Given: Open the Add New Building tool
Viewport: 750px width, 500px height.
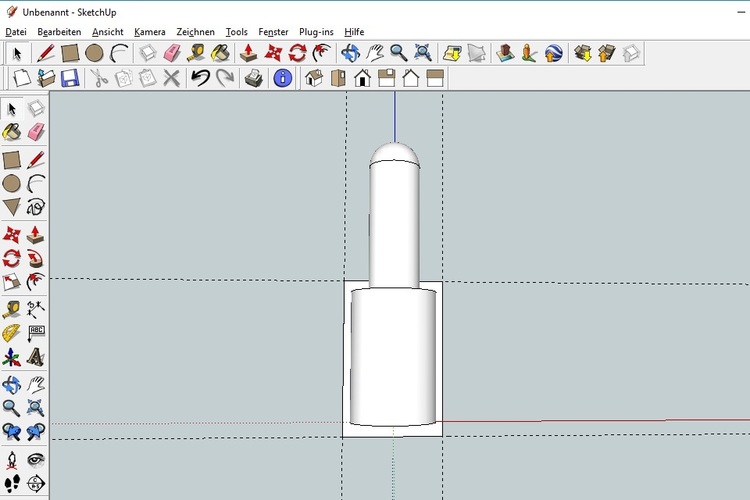Looking at the screenshot, I should coord(505,53).
